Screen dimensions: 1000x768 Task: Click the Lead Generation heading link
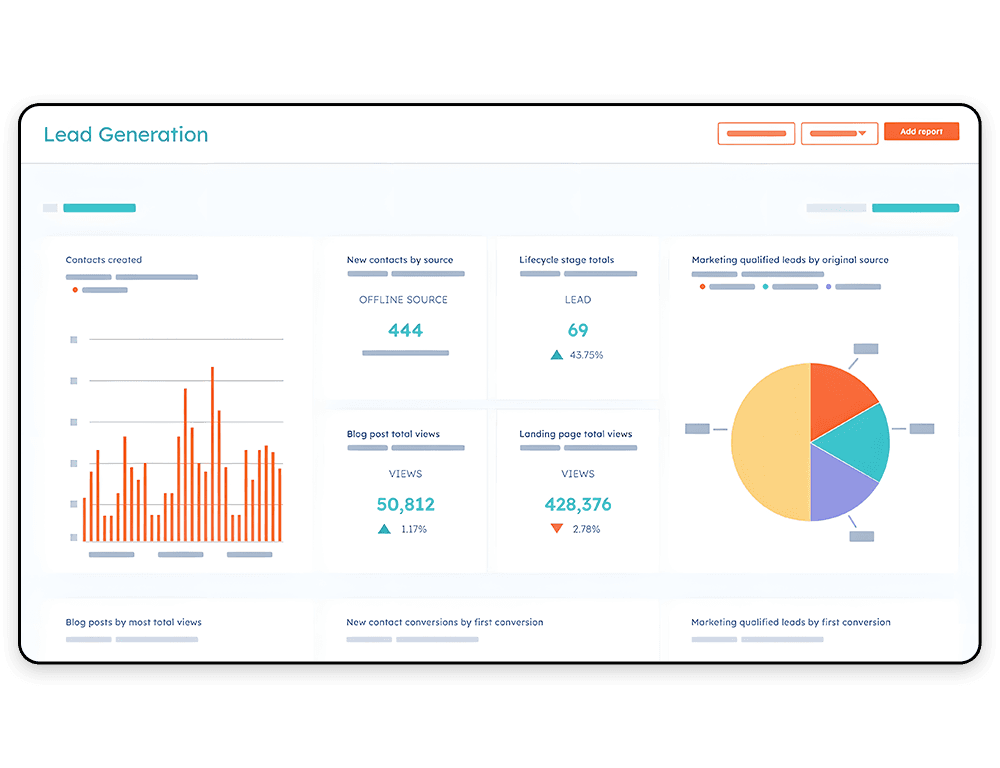[125, 134]
